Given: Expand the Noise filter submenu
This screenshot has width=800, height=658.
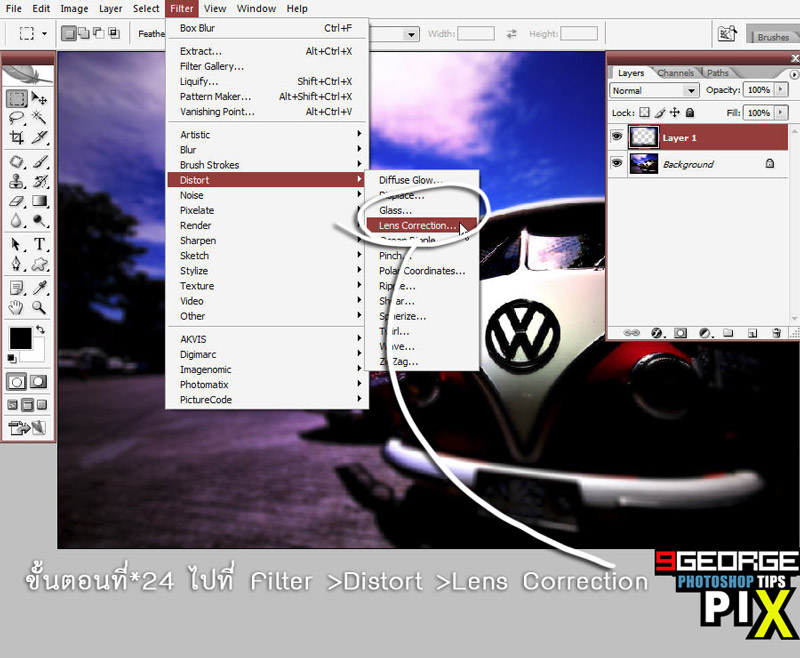Looking at the screenshot, I should click(265, 195).
